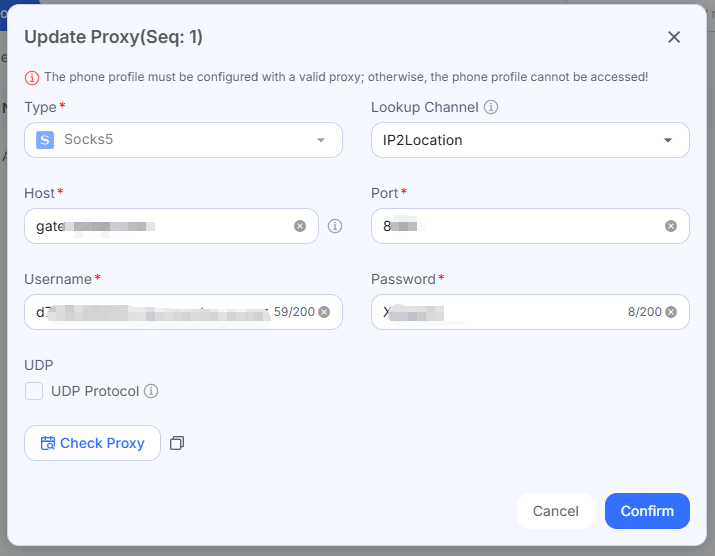The height and width of the screenshot is (556, 715).
Task: Click the Confirm button
Action: point(647,511)
